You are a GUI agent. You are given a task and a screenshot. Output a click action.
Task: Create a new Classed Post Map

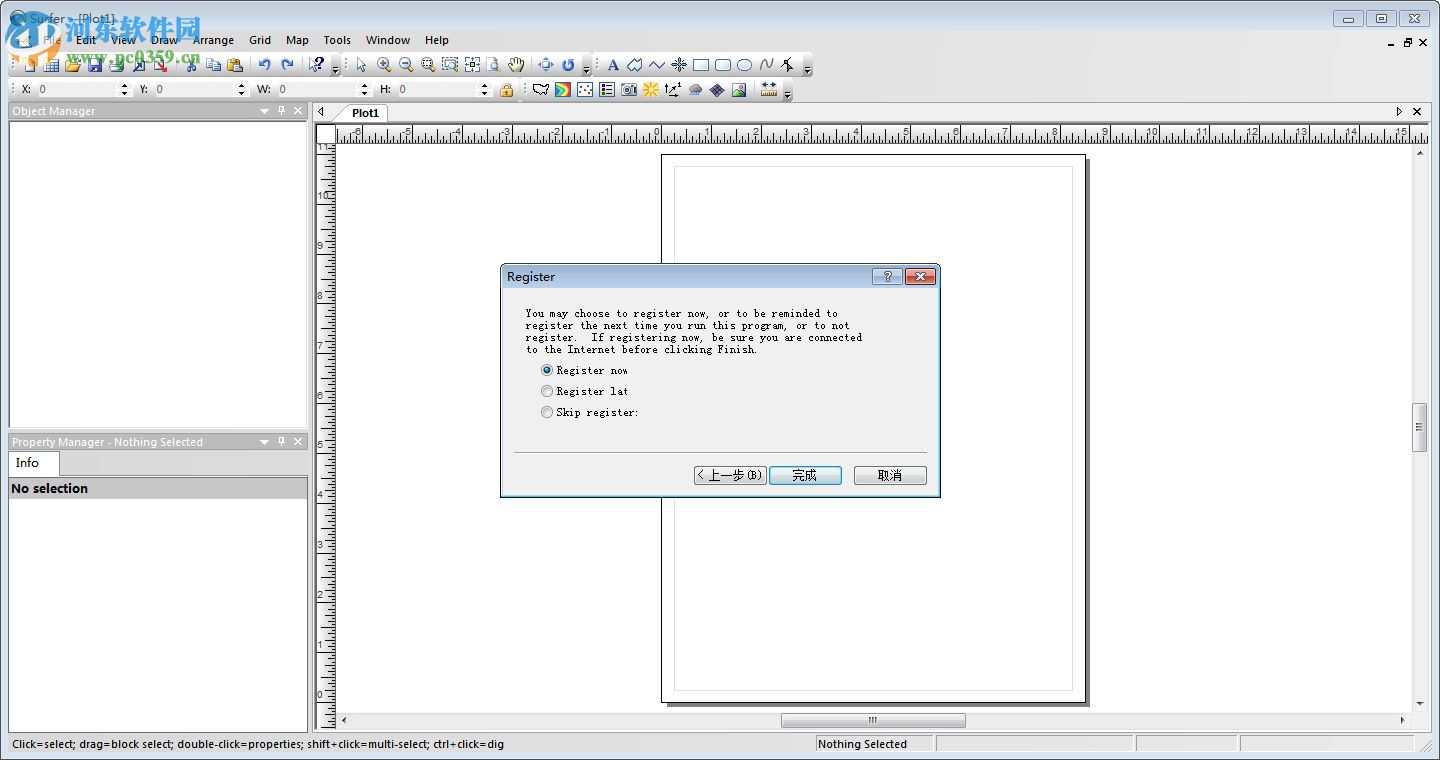point(607,90)
